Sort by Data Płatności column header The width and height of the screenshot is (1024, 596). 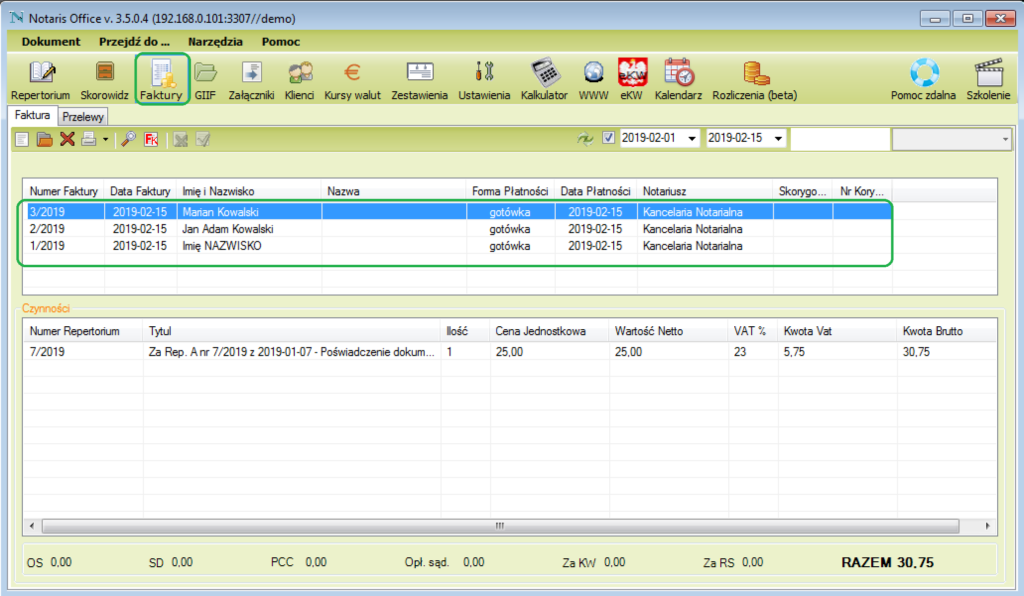(595, 191)
